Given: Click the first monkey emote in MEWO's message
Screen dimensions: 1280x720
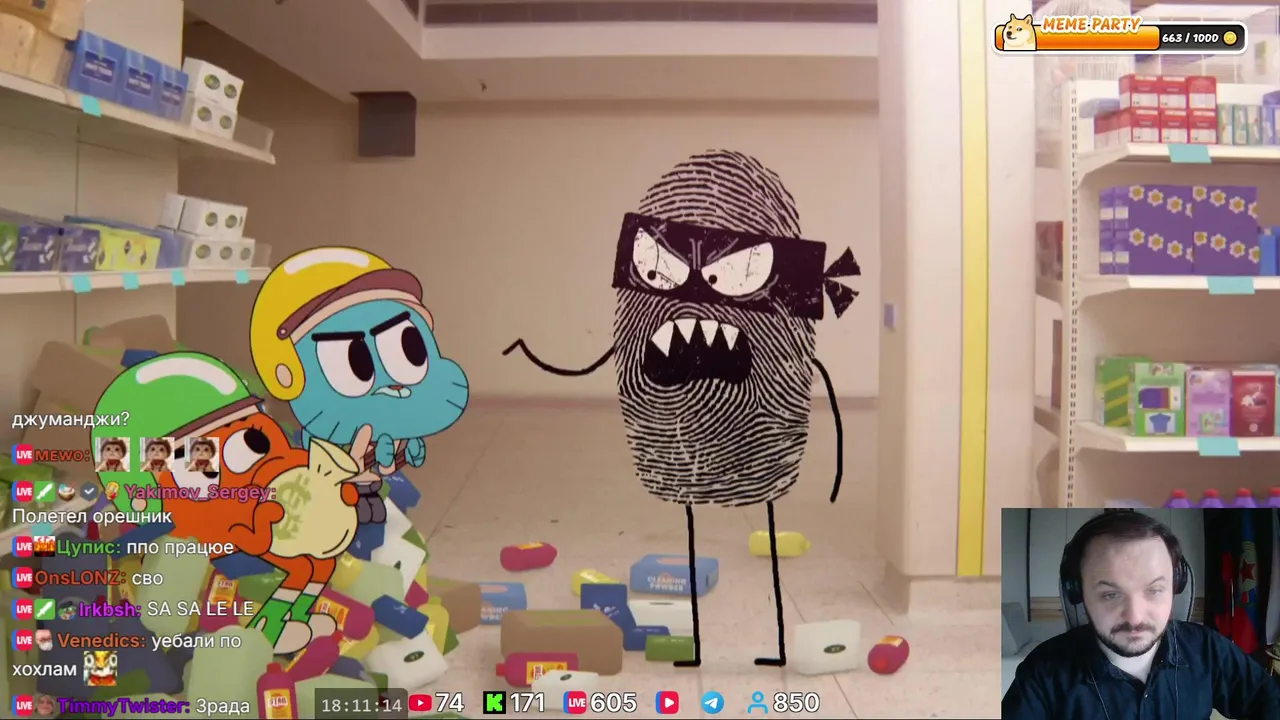Looking at the screenshot, I should tap(113, 455).
